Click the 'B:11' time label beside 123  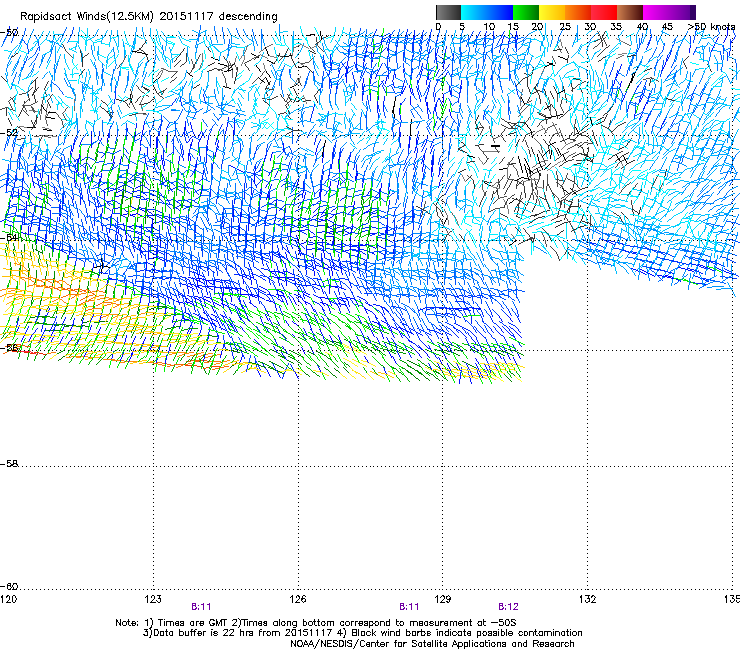(201, 607)
